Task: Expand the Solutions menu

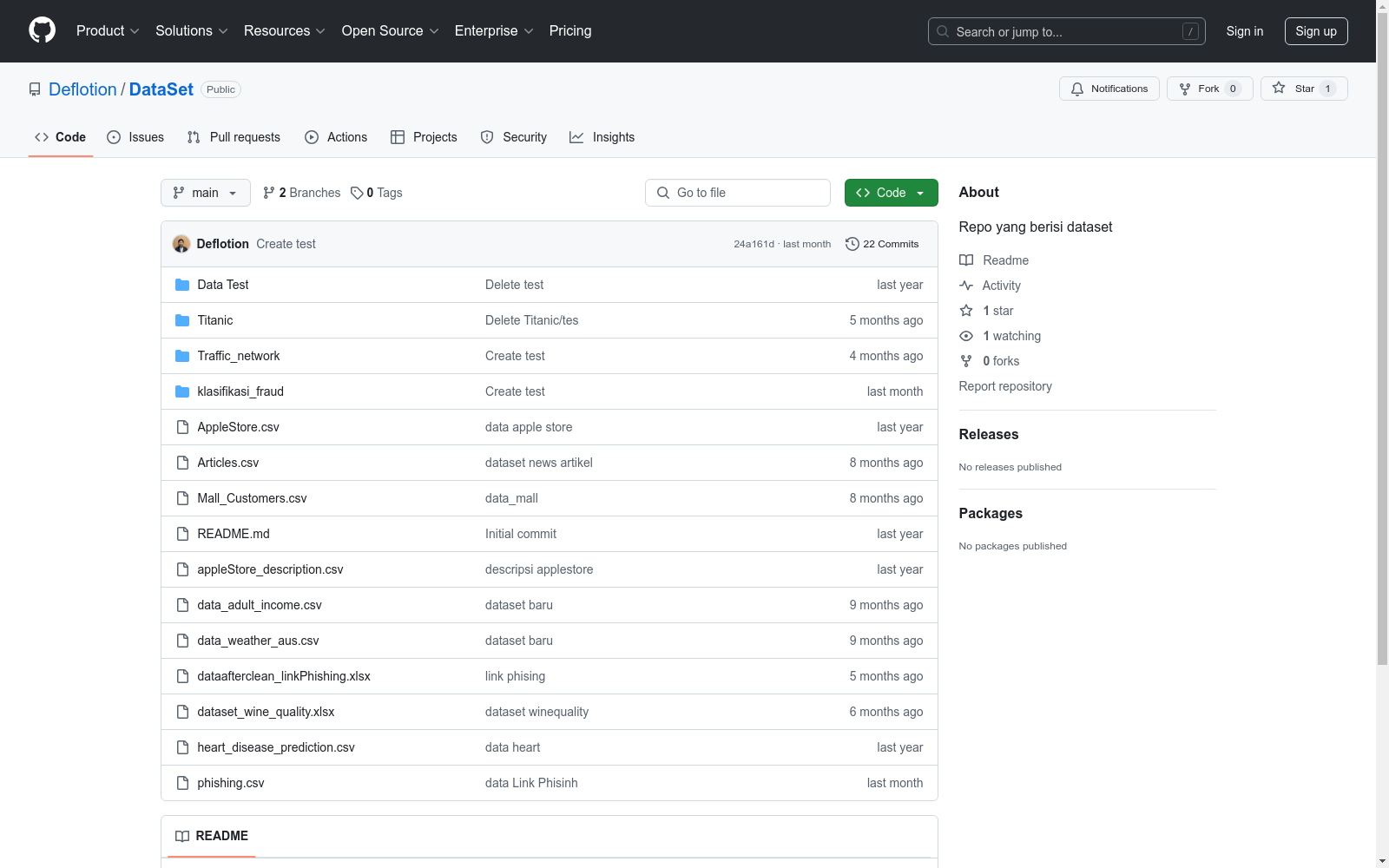Action: click(192, 31)
